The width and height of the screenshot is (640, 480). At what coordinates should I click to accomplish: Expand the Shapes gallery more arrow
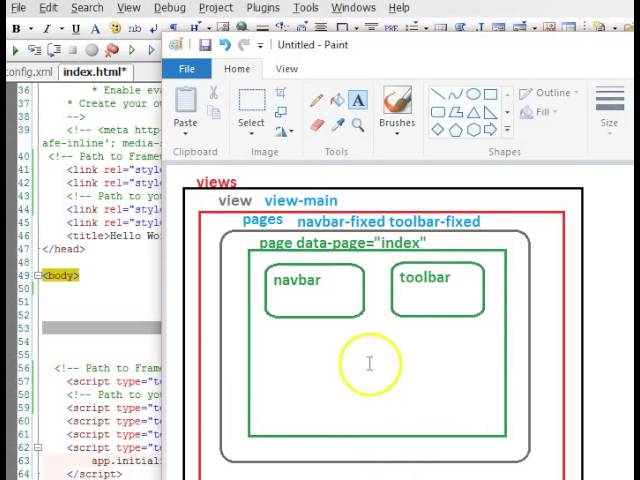(507, 129)
